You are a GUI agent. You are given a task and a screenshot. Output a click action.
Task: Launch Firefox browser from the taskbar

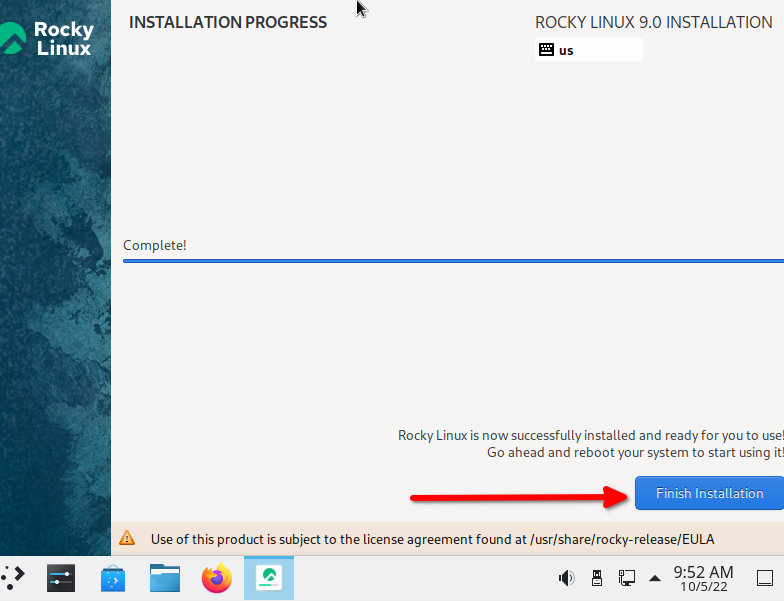pos(216,577)
